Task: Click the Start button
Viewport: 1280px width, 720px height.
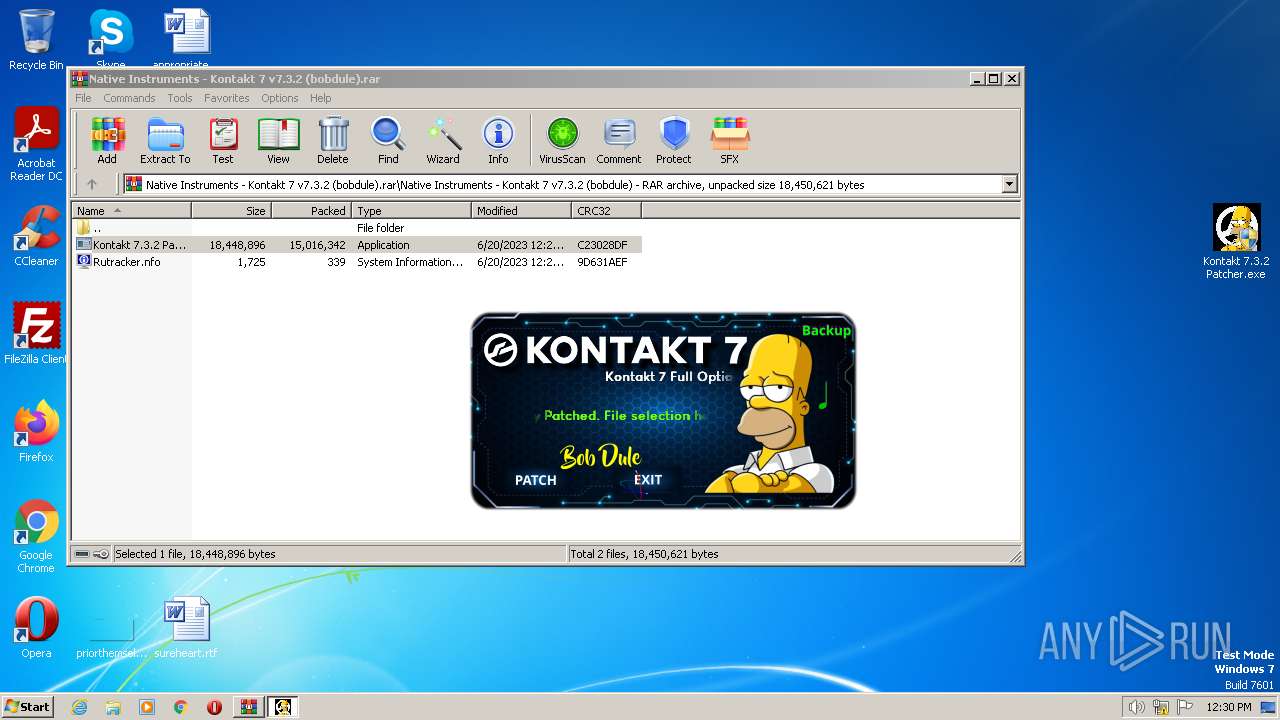Action: pyautogui.click(x=28, y=706)
